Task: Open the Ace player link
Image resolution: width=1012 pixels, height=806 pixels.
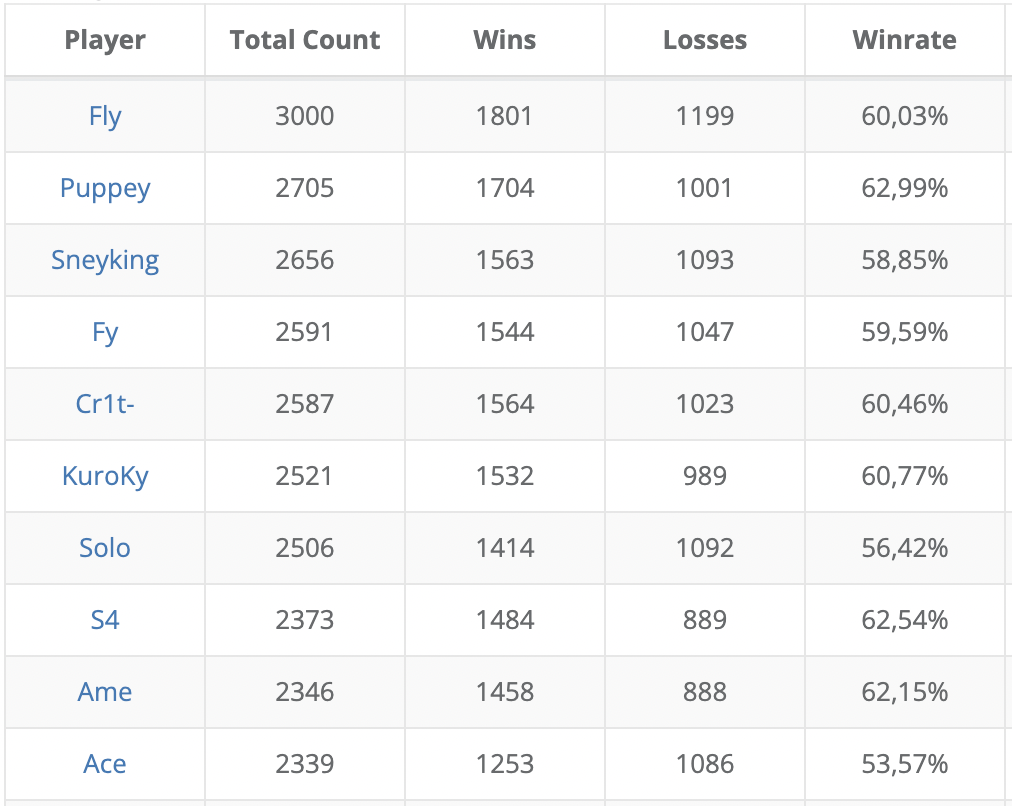Action: click(105, 764)
